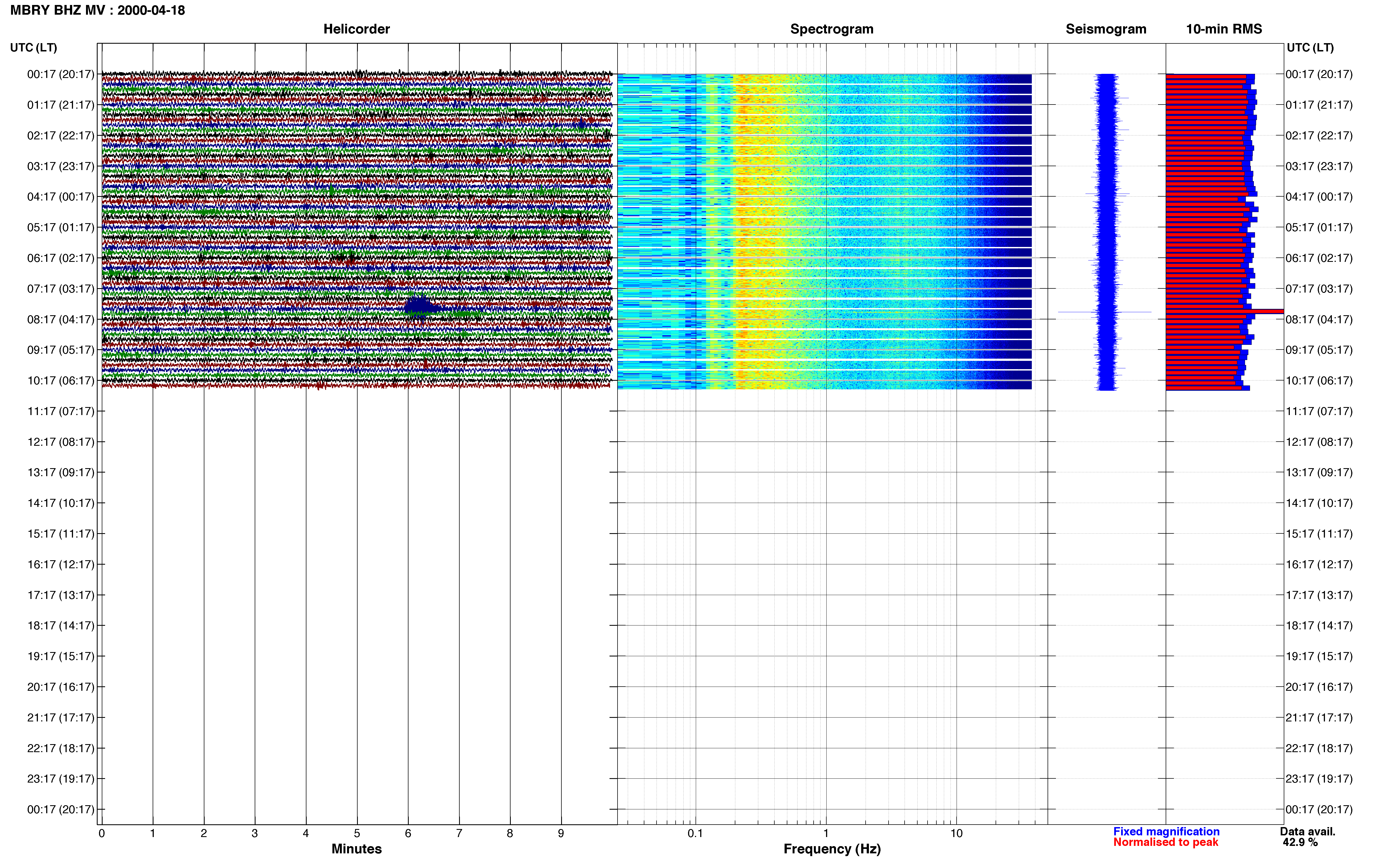Click right time label '01:17 (21:17)'
The width and height of the screenshot is (1388, 868).
coord(1319,105)
